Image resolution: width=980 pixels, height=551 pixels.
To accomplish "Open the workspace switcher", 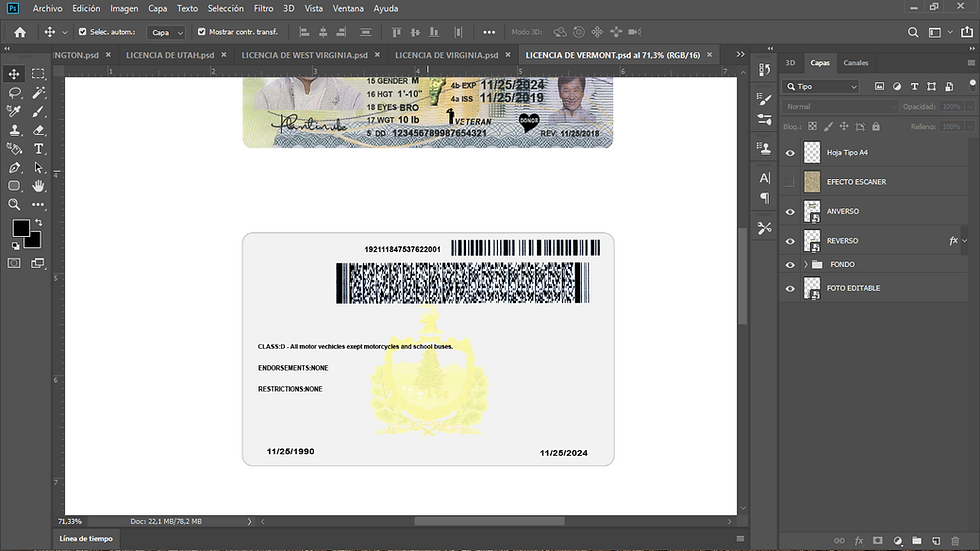I will coord(939,32).
